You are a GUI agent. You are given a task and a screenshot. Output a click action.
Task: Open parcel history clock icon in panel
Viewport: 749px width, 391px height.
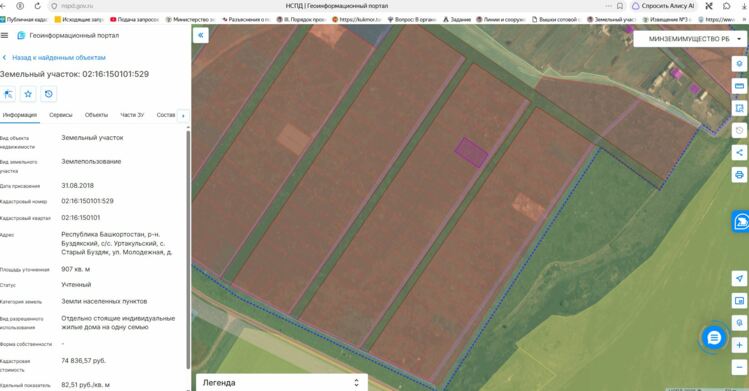coord(48,94)
